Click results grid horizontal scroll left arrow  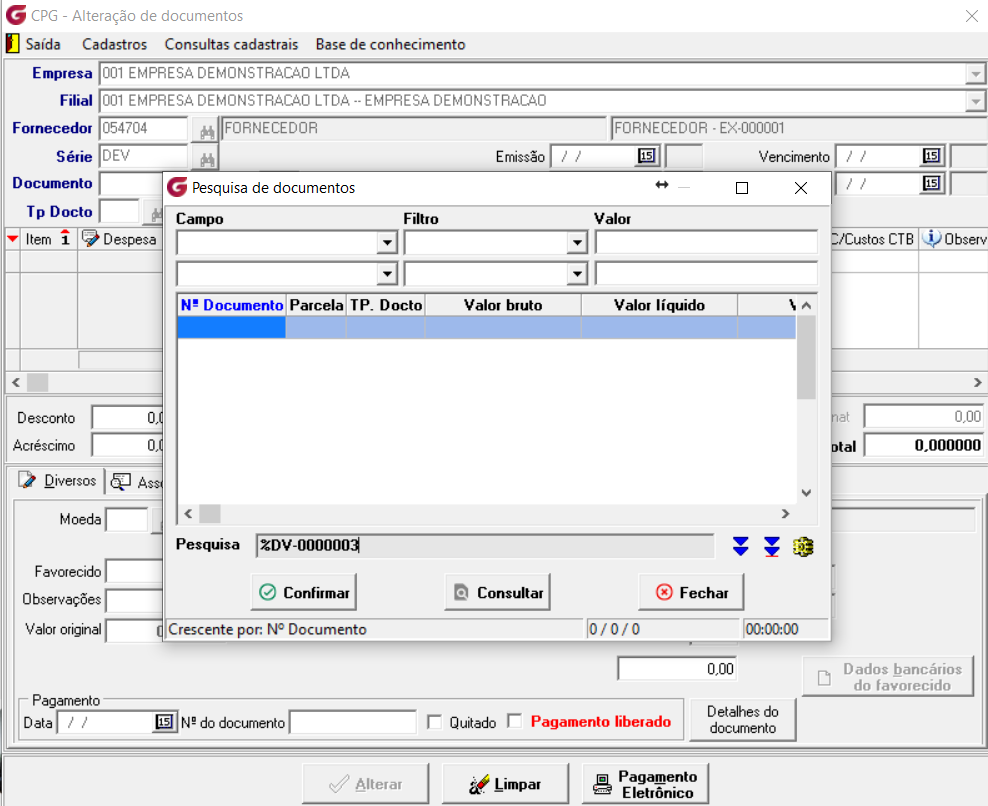click(x=188, y=514)
